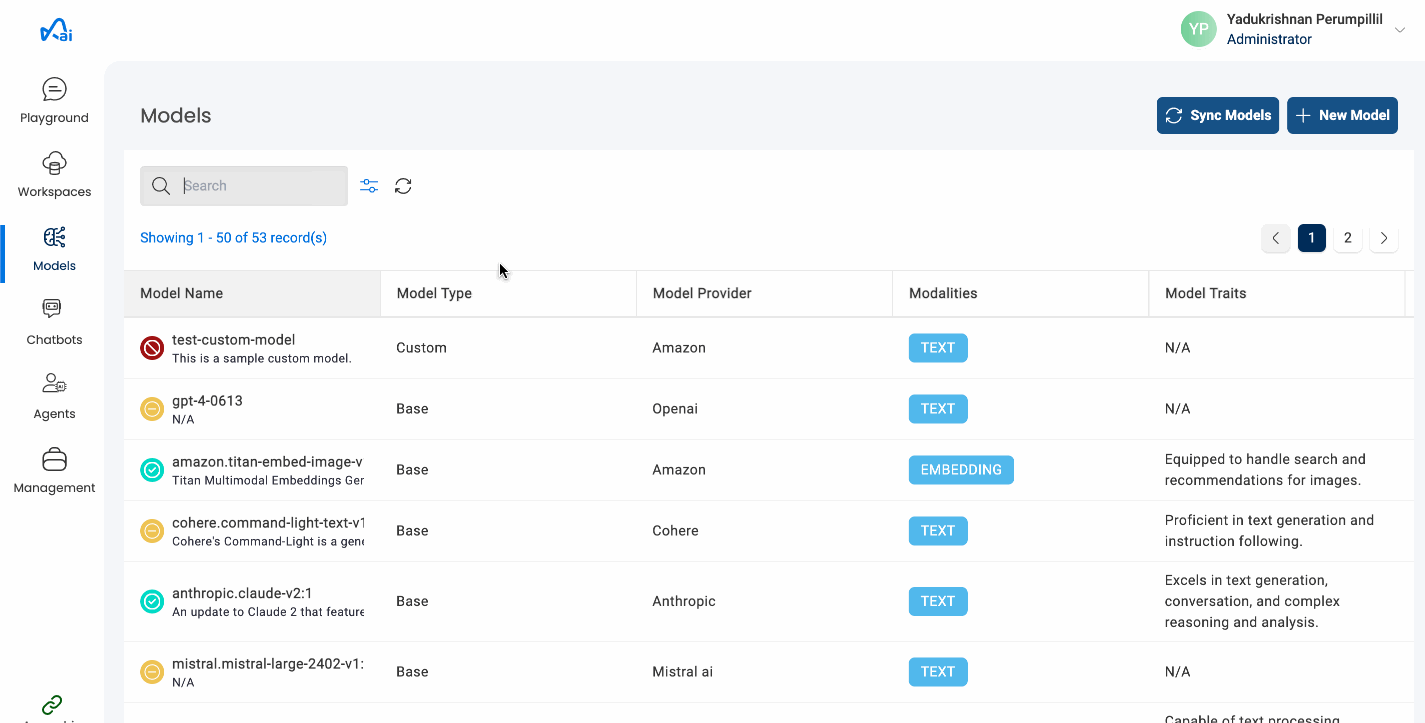Click TEXT badge for anthropic.claude-v2:1

tap(938, 601)
